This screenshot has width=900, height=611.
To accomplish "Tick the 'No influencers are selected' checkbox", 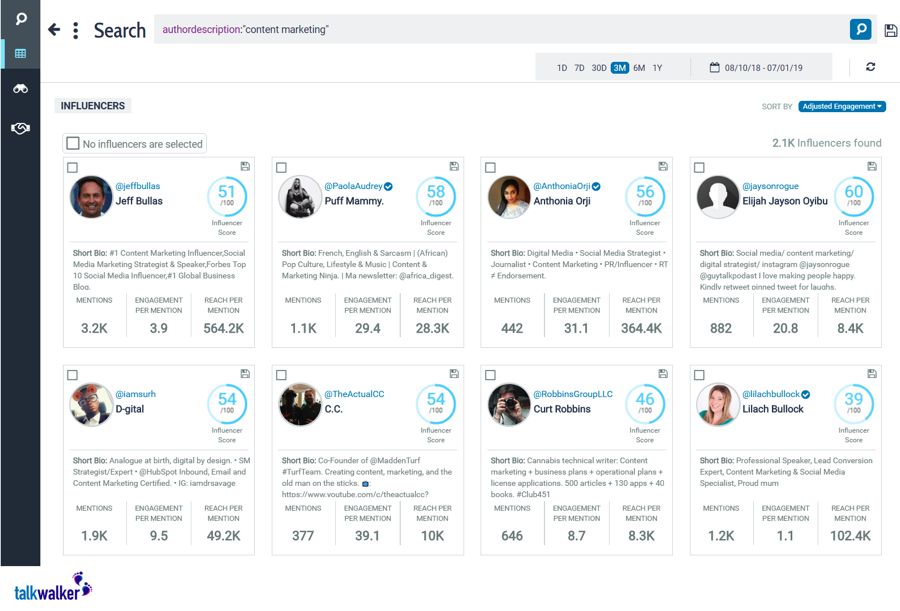I will click(73, 143).
